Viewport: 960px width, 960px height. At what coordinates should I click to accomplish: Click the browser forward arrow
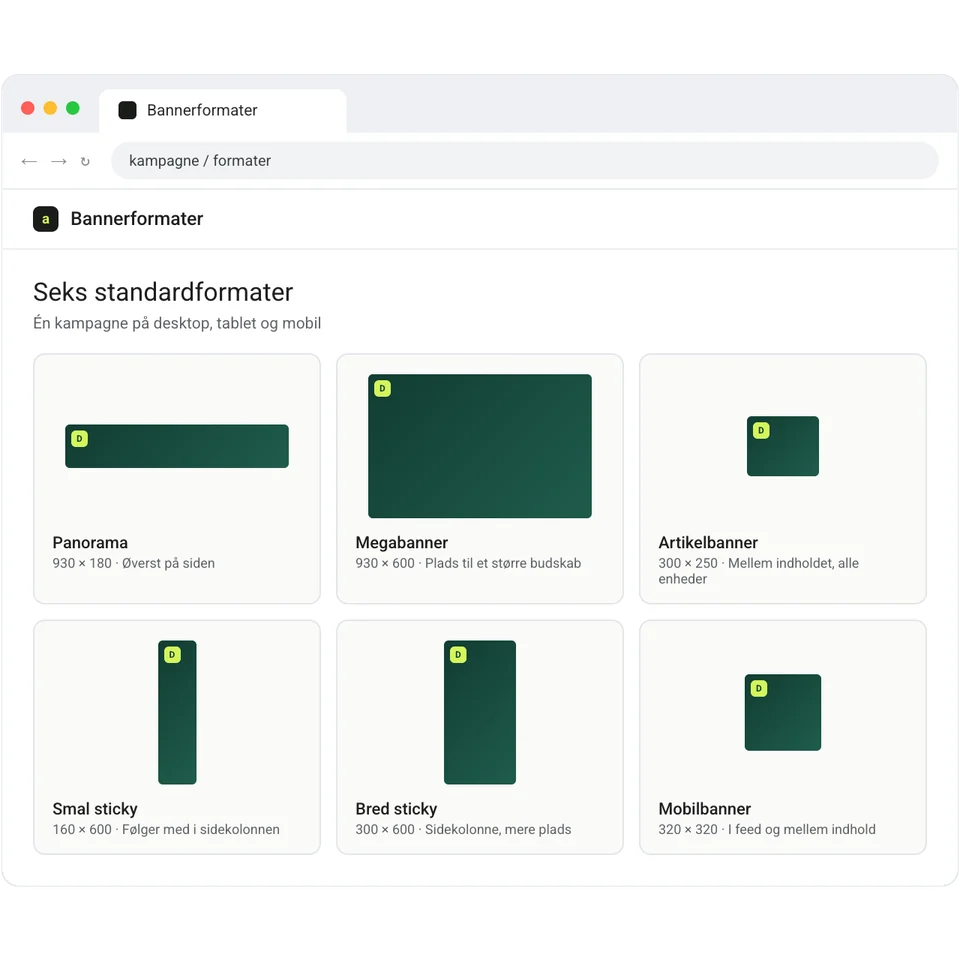pyautogui.click(x=59, y=162)
